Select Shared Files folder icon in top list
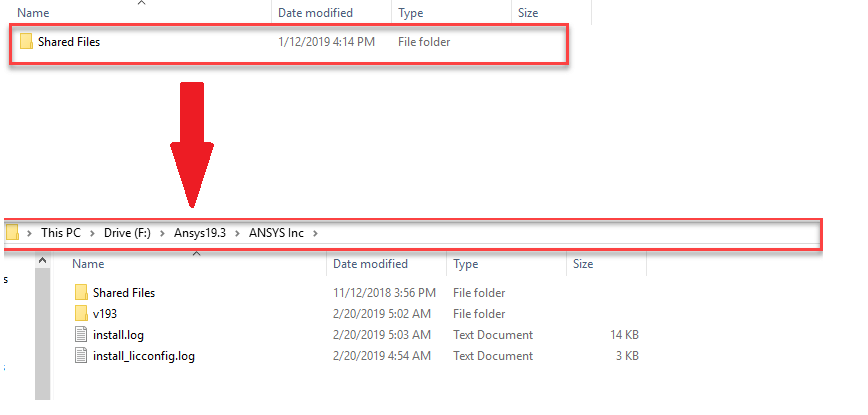 click(x=26, y=42)
